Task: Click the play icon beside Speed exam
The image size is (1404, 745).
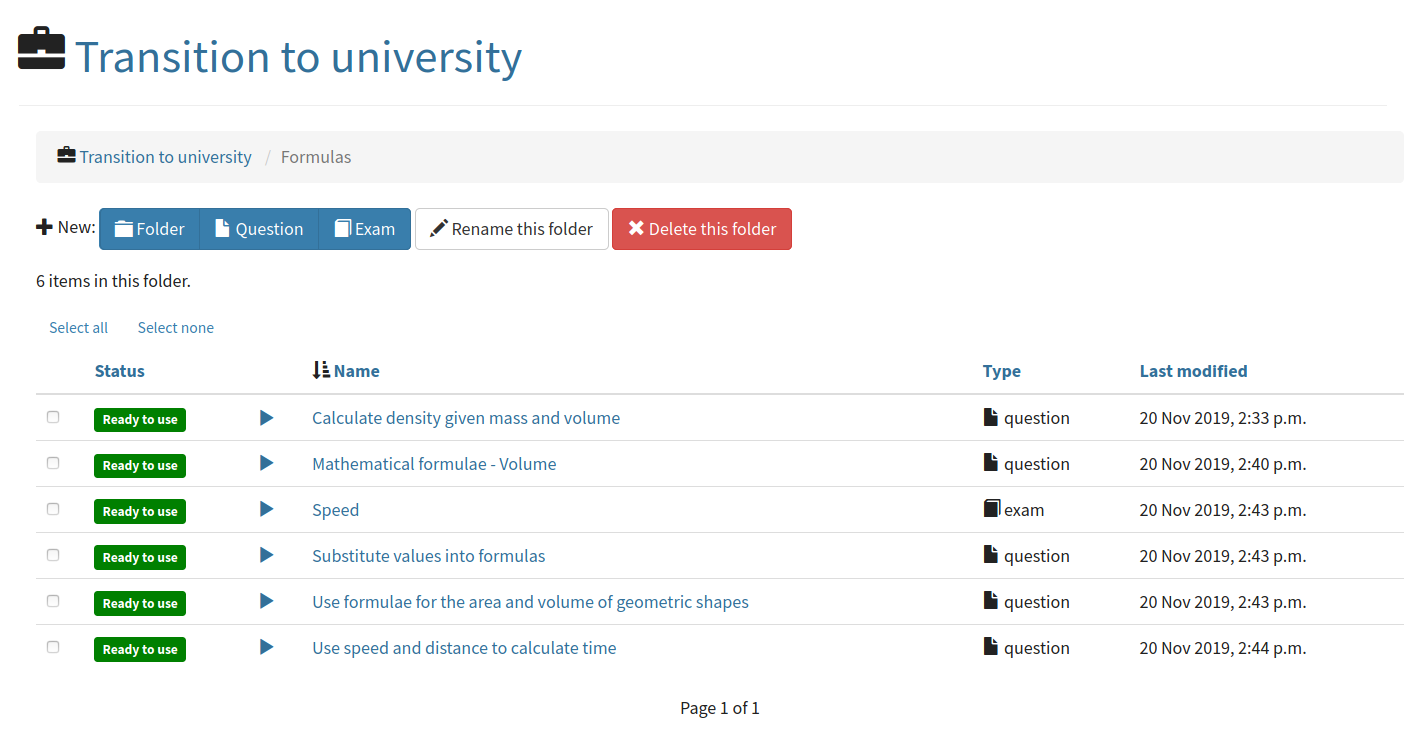Action: 266,510
